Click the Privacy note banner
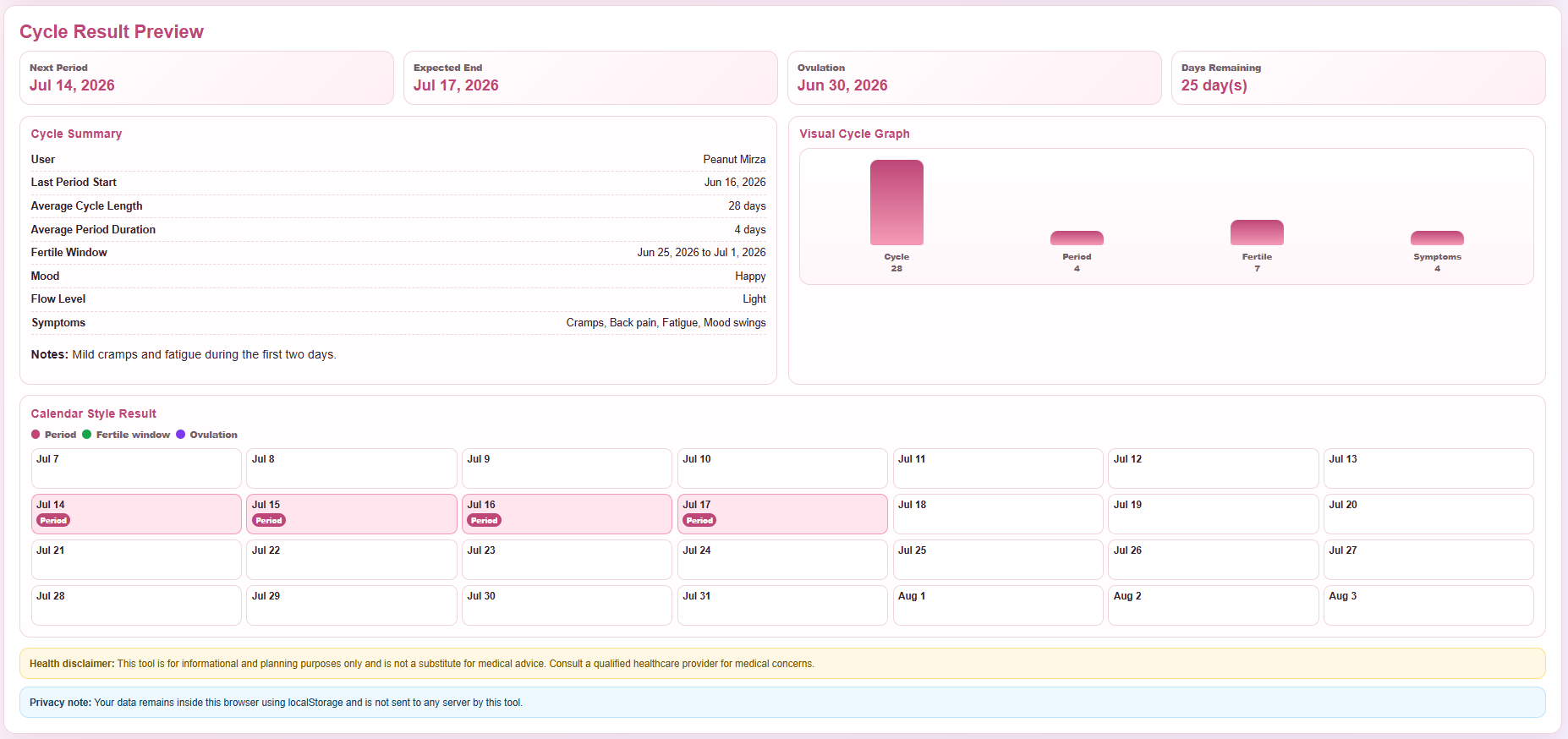The width and height of the screenshot is (1568, 739). 782,703
